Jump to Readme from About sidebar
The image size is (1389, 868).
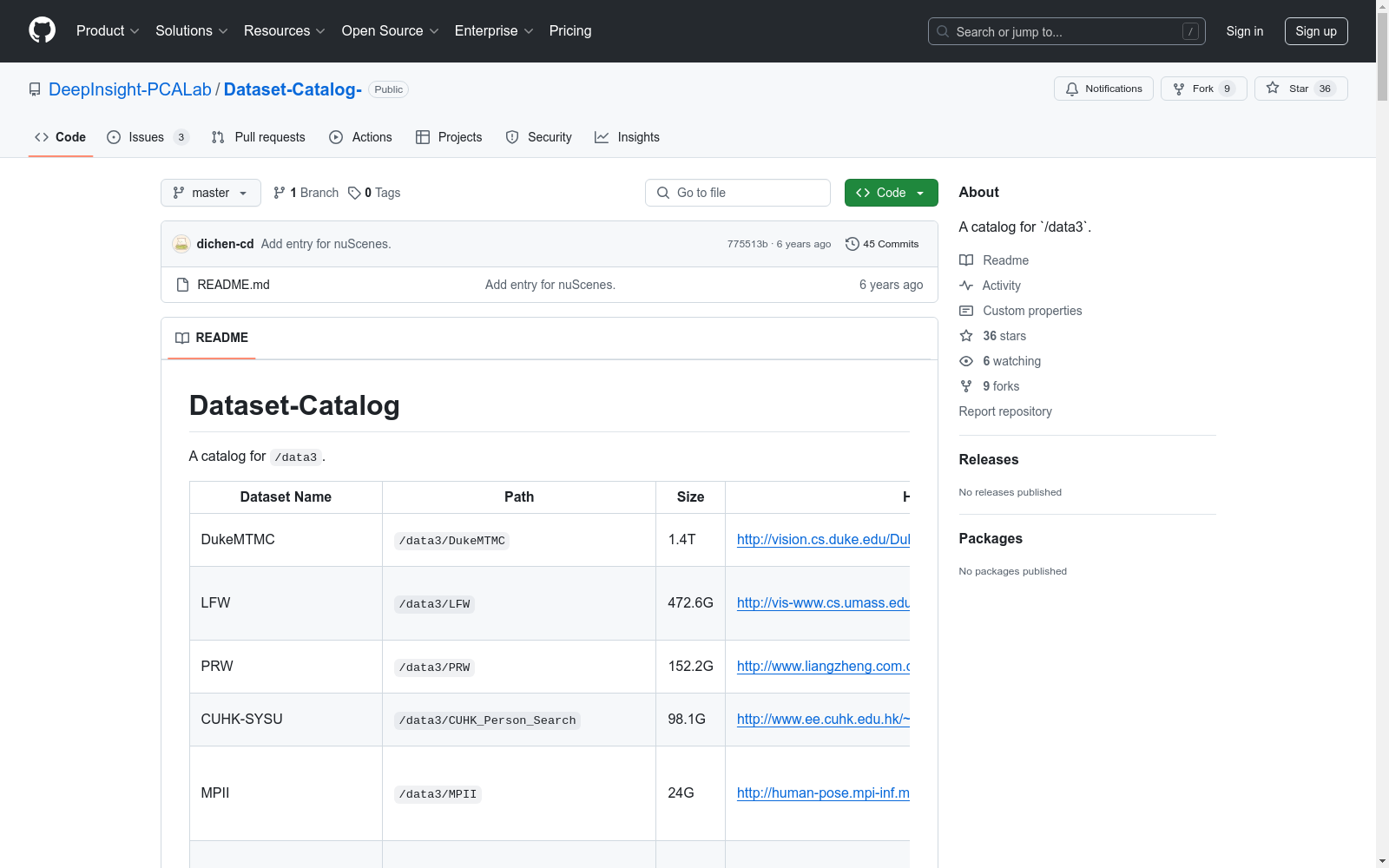coord(994,260)
